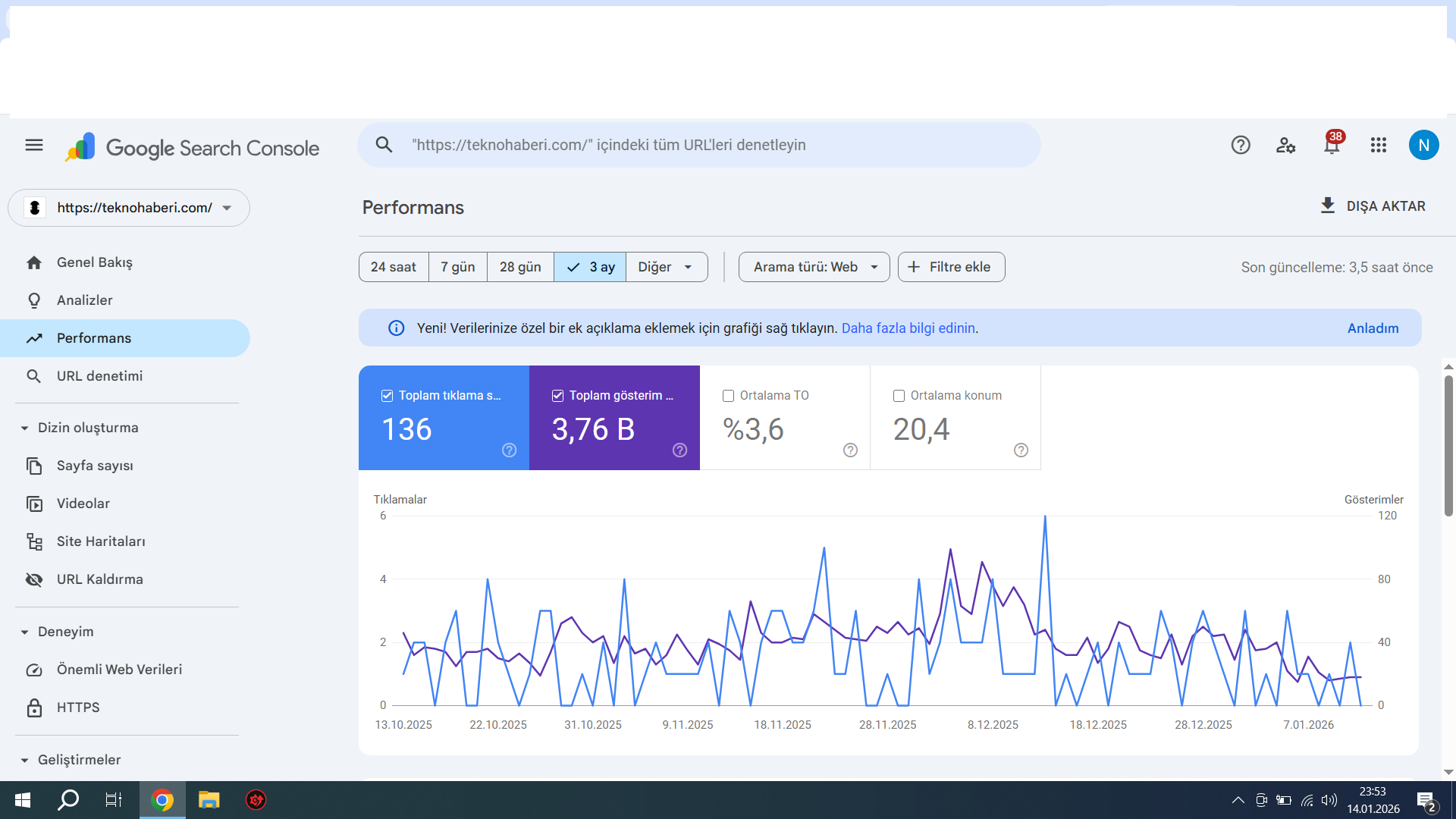Open the Videolar report
This screenshot has width=1456, height=819.
[x=125, y=504]
